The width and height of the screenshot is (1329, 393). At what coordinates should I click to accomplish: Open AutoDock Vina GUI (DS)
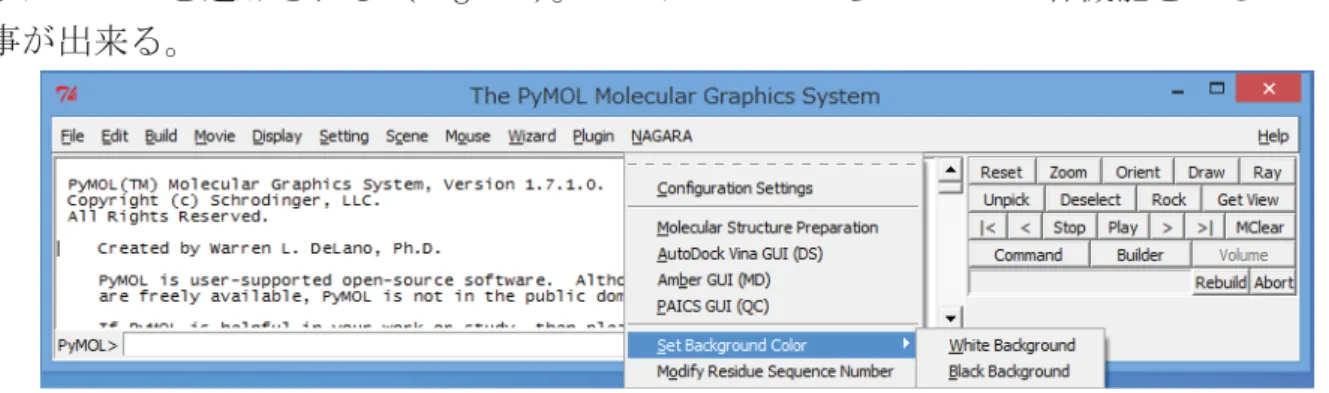click(739, 254)
